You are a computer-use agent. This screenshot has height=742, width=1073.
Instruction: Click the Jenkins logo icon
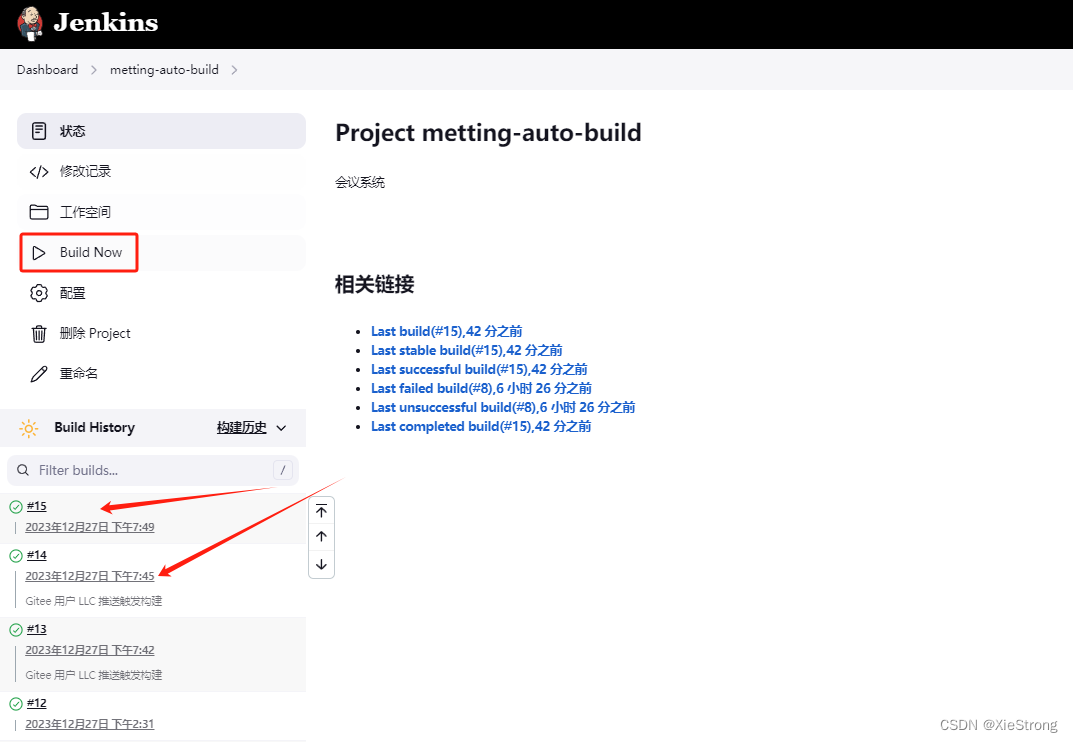point(30,22)
